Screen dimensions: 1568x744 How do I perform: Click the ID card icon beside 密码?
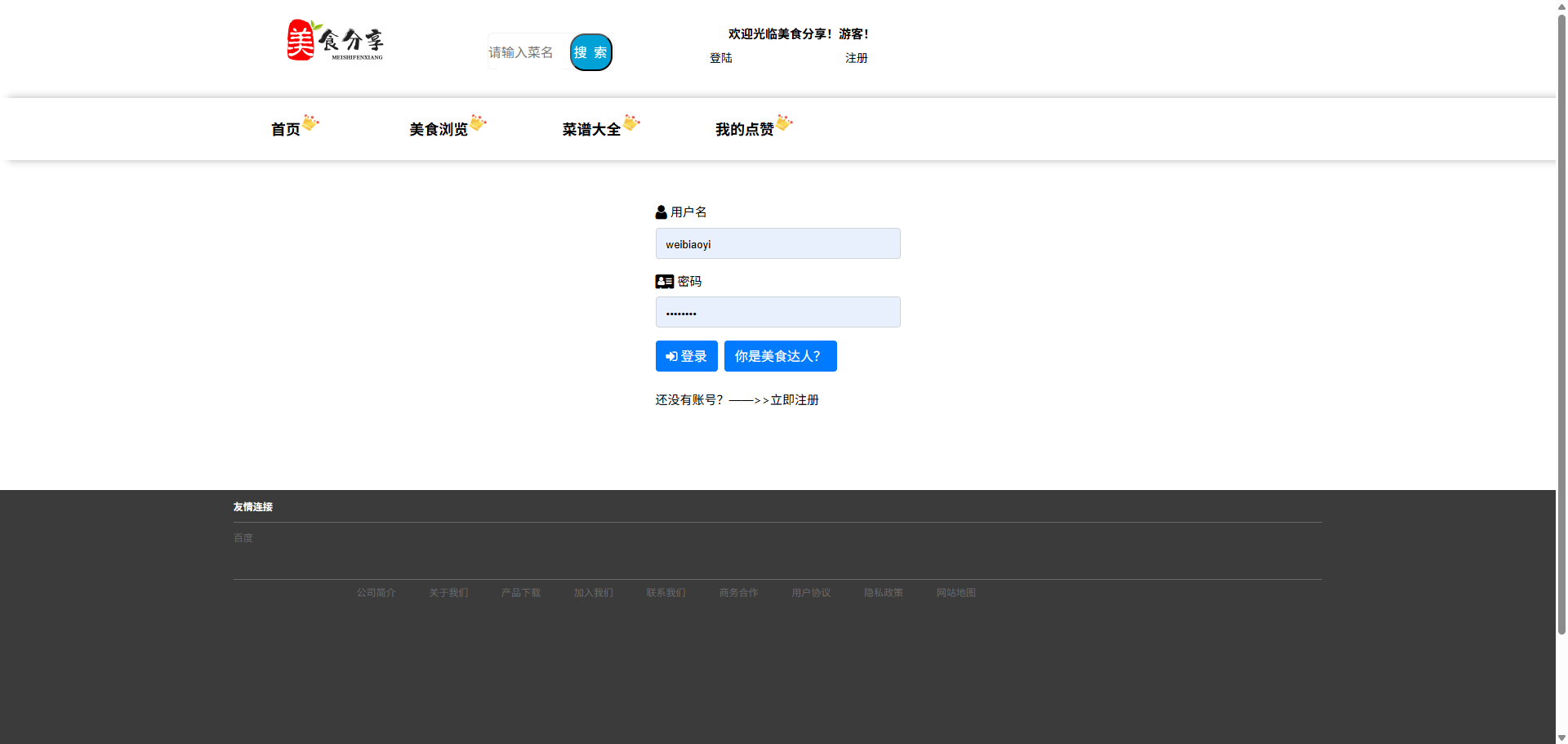click(665, 282)
